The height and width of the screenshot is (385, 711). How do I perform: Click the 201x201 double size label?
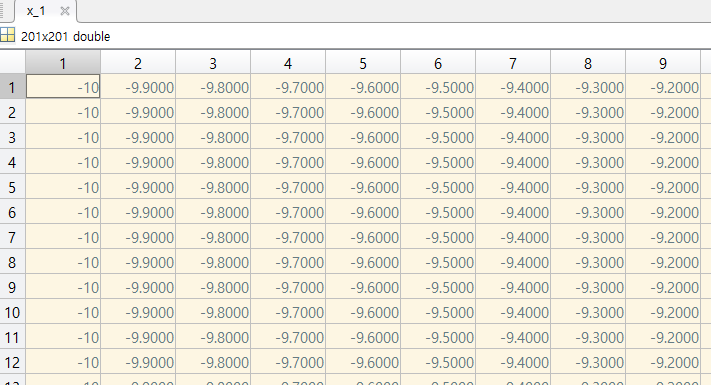[x=65, y=36]
